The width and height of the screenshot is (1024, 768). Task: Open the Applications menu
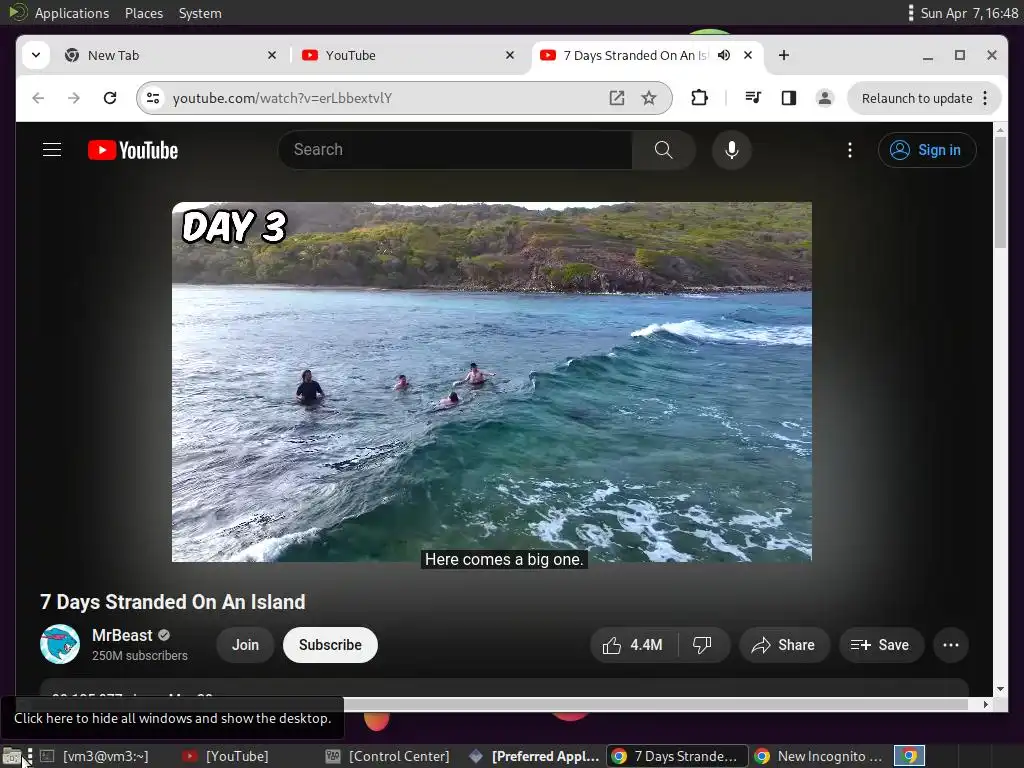tap(72, 13)
